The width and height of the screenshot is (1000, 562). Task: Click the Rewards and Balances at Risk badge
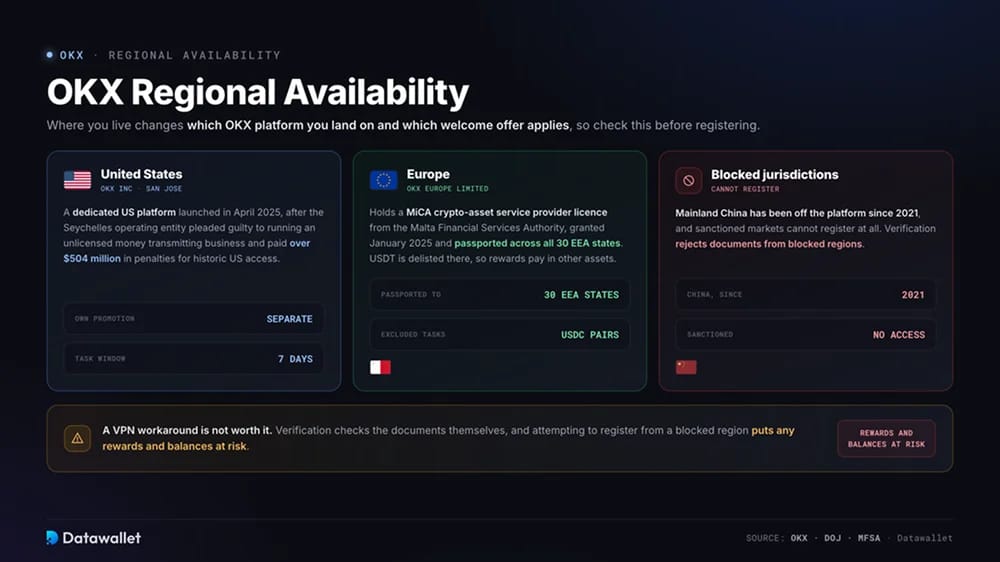tap(886, 438)
